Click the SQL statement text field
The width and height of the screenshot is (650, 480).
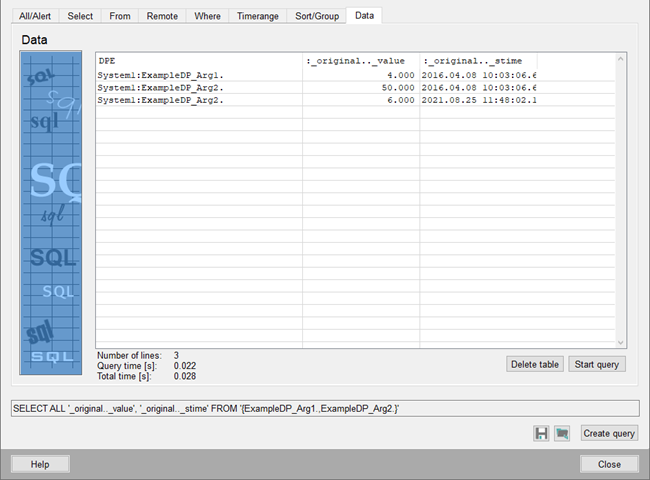pyautogui.click(x=324, y=408)
